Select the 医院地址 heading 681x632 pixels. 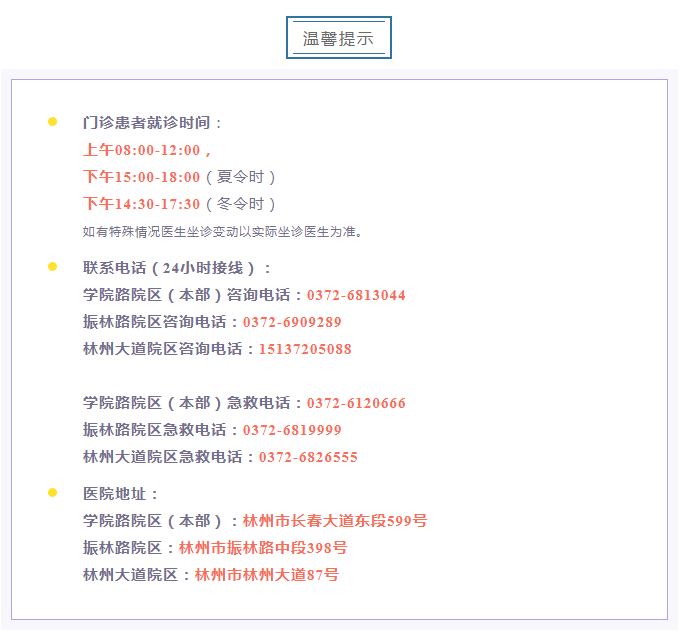click(120, 494)
